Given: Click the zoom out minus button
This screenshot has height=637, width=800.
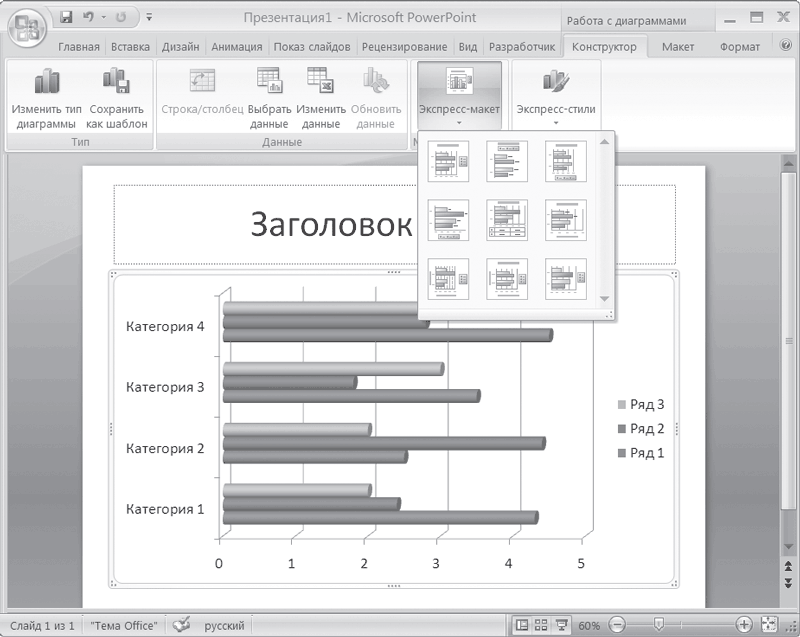Looking at the screenshot, I should pyautogui.click(x=617, y=625).
